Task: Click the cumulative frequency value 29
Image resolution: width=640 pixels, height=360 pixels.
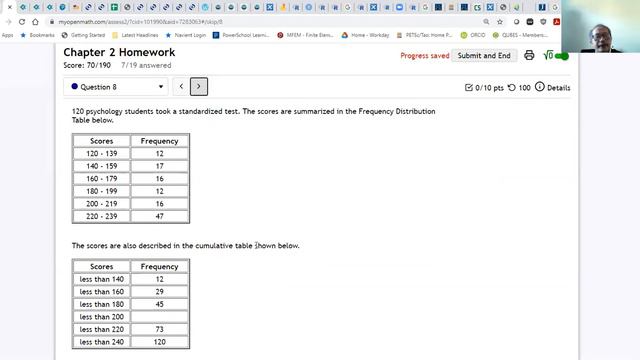Action: 159,292
